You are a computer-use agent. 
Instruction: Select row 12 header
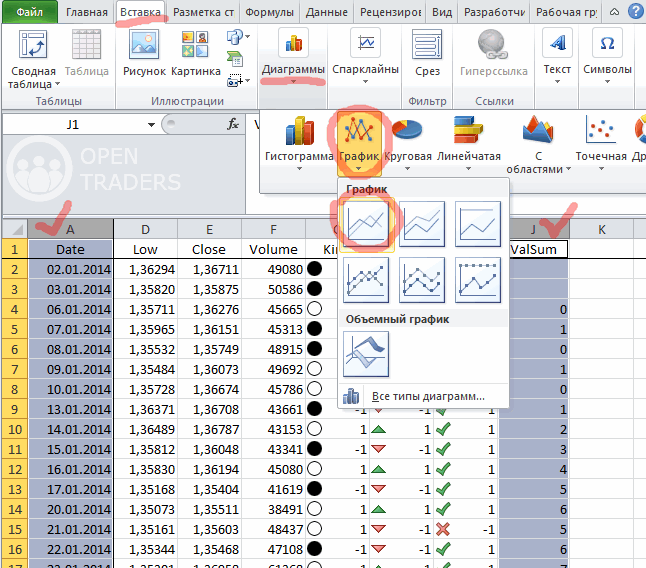(15, 470)
